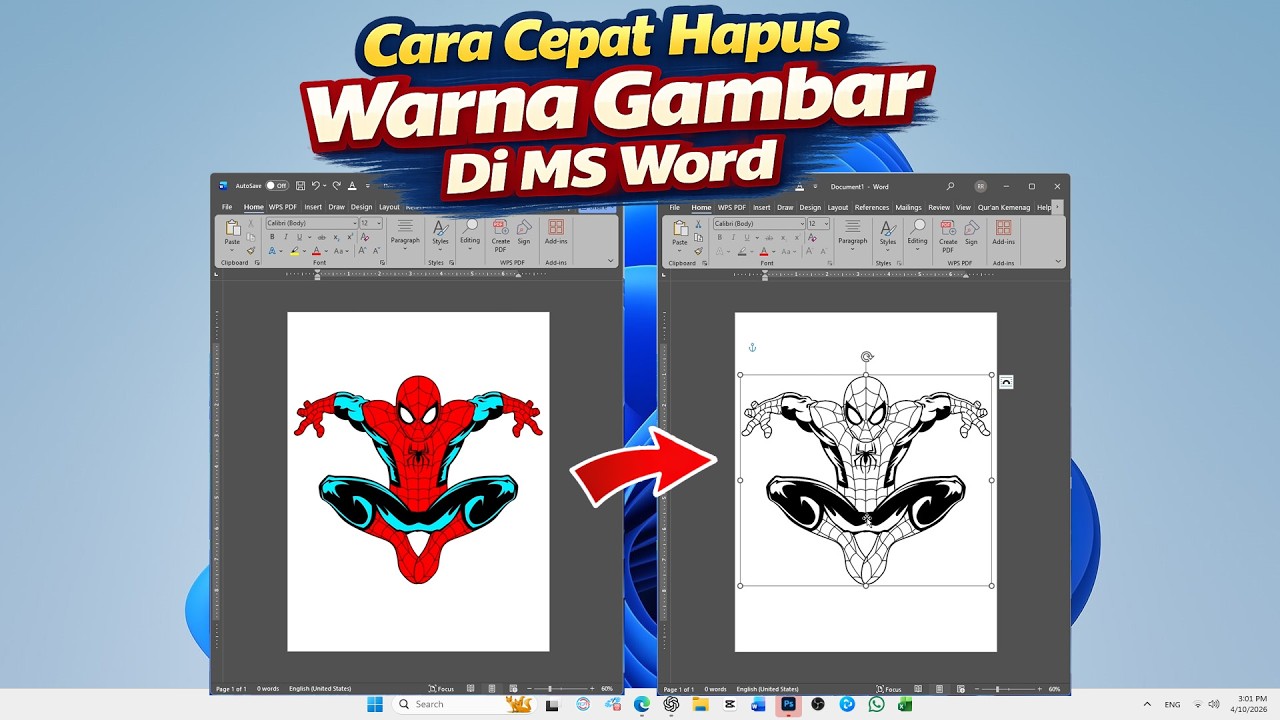Click rotate handle above black-and-white image
This screenshot has width=1280, height=720.
[867, 356]
